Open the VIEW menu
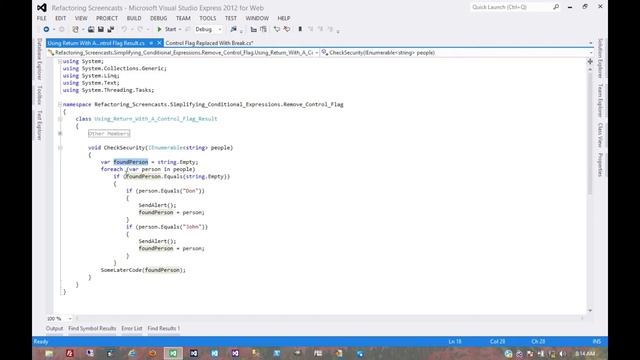The height and width of the screenshot is (360, 640). click(81, 18)
